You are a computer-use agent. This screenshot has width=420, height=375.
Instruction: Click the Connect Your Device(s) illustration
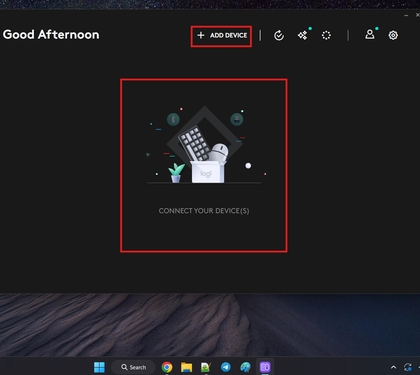pyautogui.click(x=205, y=145)
